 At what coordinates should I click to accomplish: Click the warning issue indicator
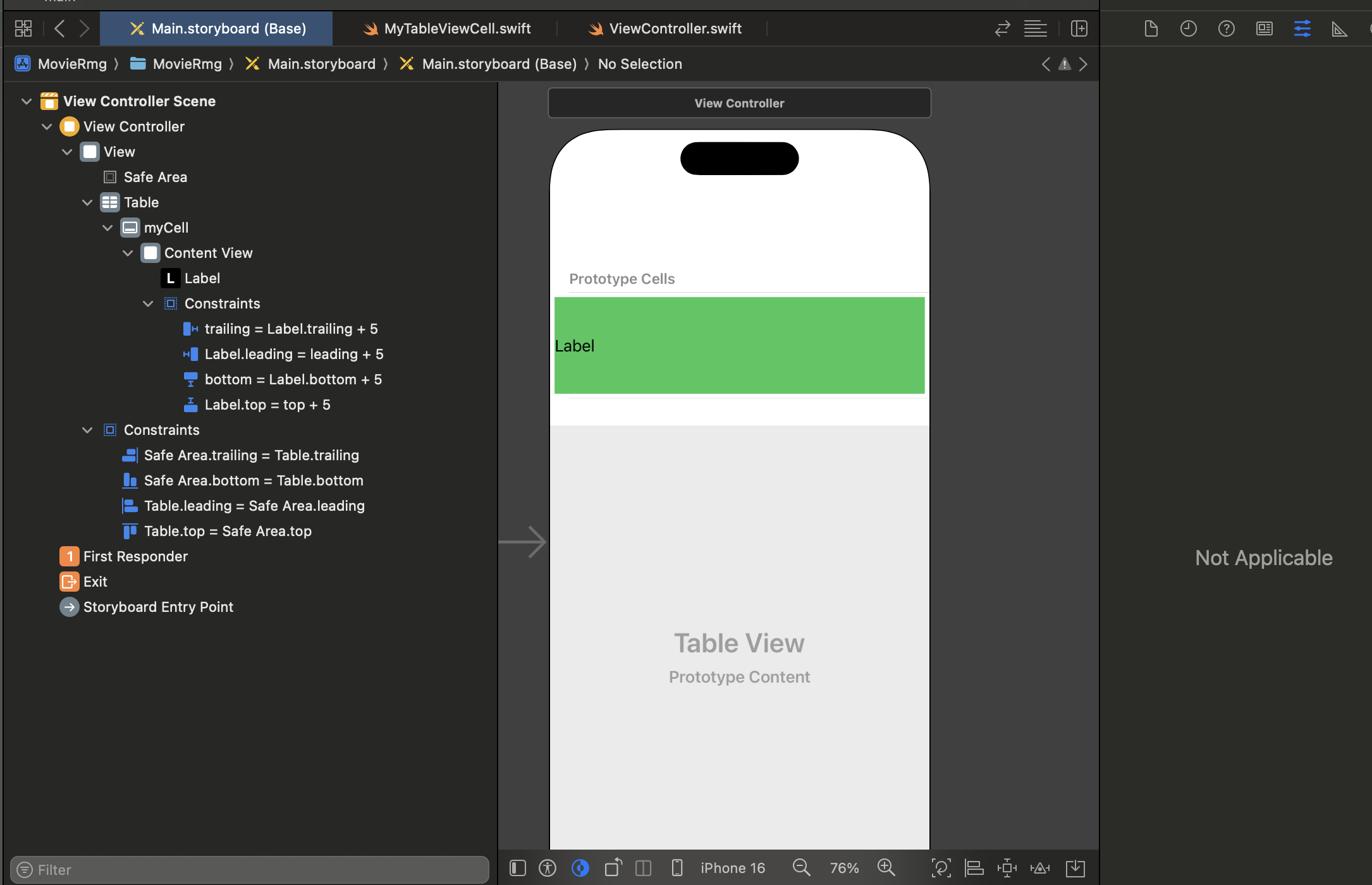pos(1065,64)
